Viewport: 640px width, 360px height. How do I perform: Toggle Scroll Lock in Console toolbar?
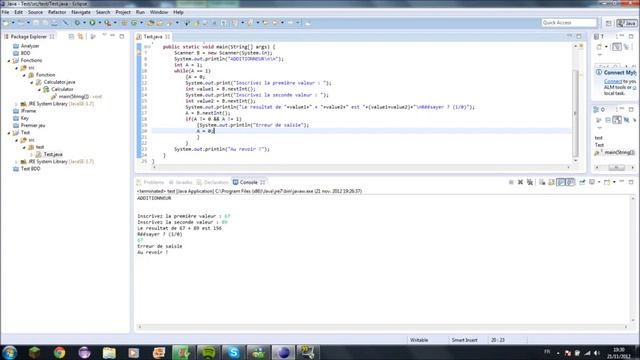point(551,182)
